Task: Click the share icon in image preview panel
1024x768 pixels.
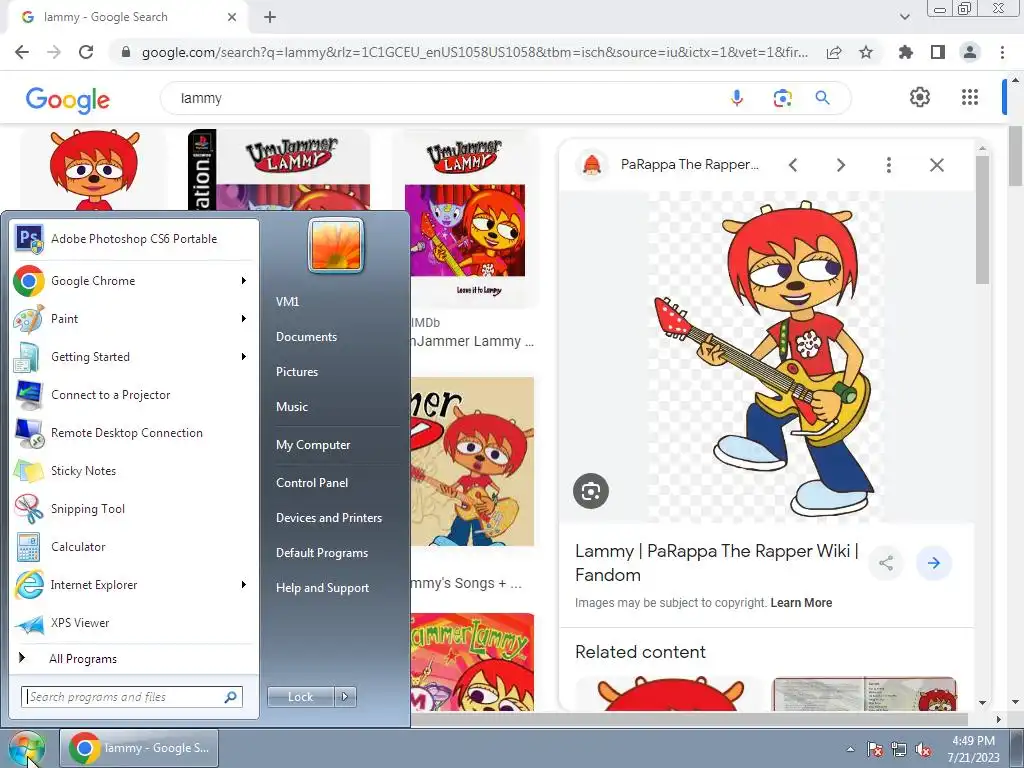Action: 886,563
